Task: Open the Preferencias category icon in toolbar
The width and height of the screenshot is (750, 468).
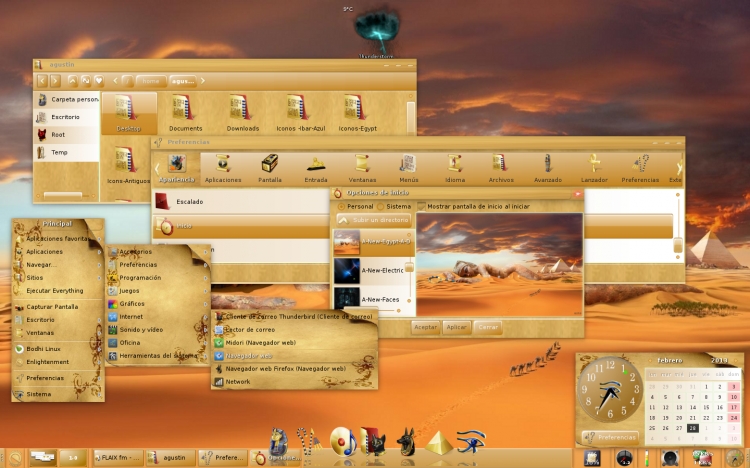Action: pyautogui.click(x=640, y=168)
